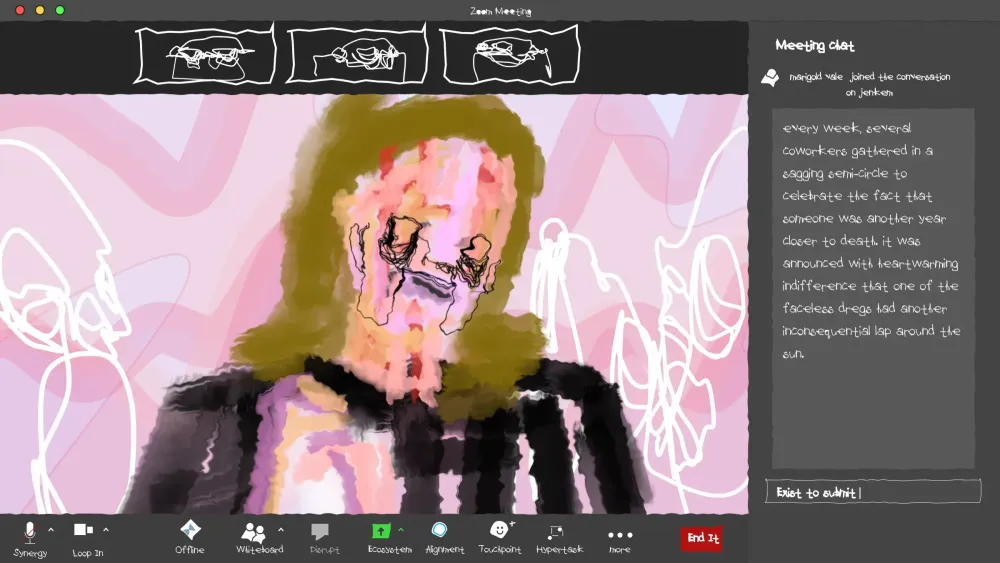Click the chat message starting 'every week, several'
This screenshot has height=563, width=1000.
coord(873,241)
